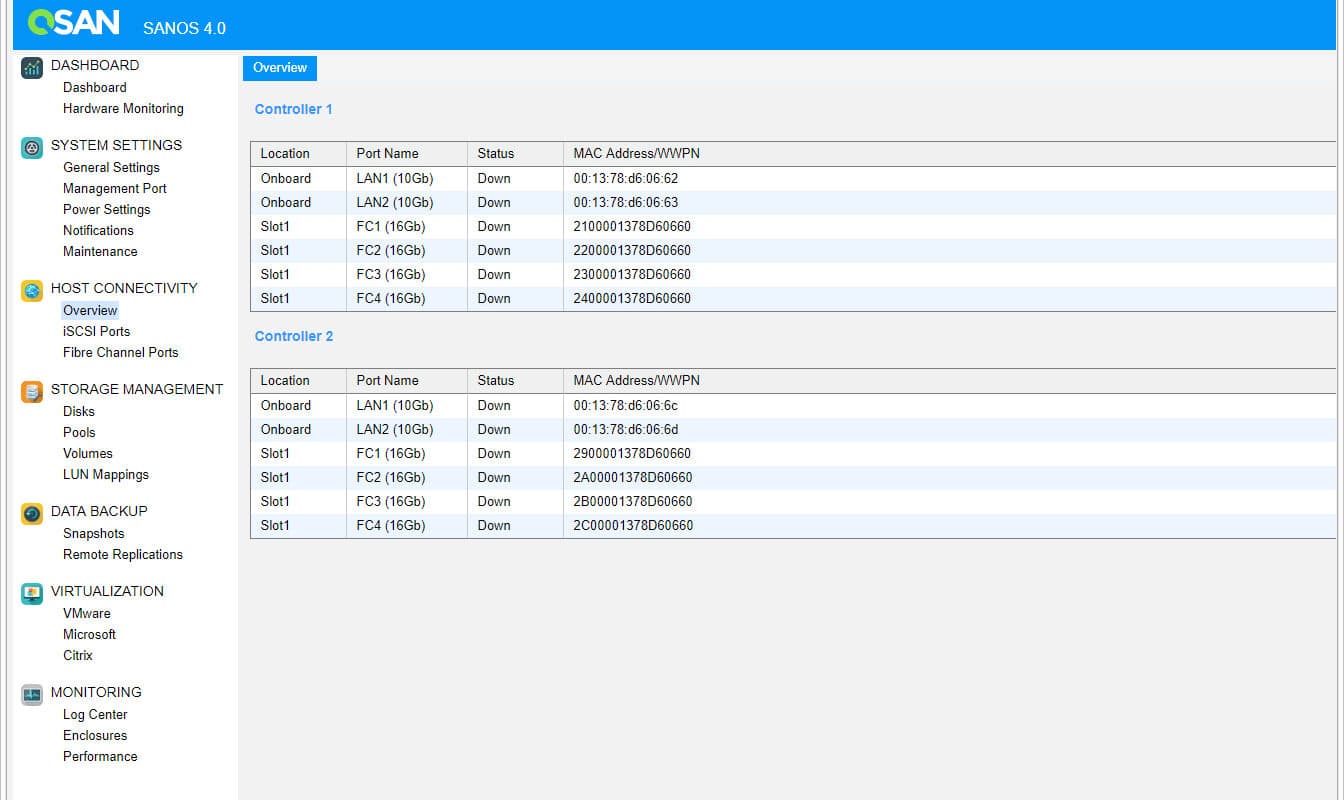Select MAC address 00:13:78:d6:06:62
This screenshot has height=800, width=1344.
point(625,178)
